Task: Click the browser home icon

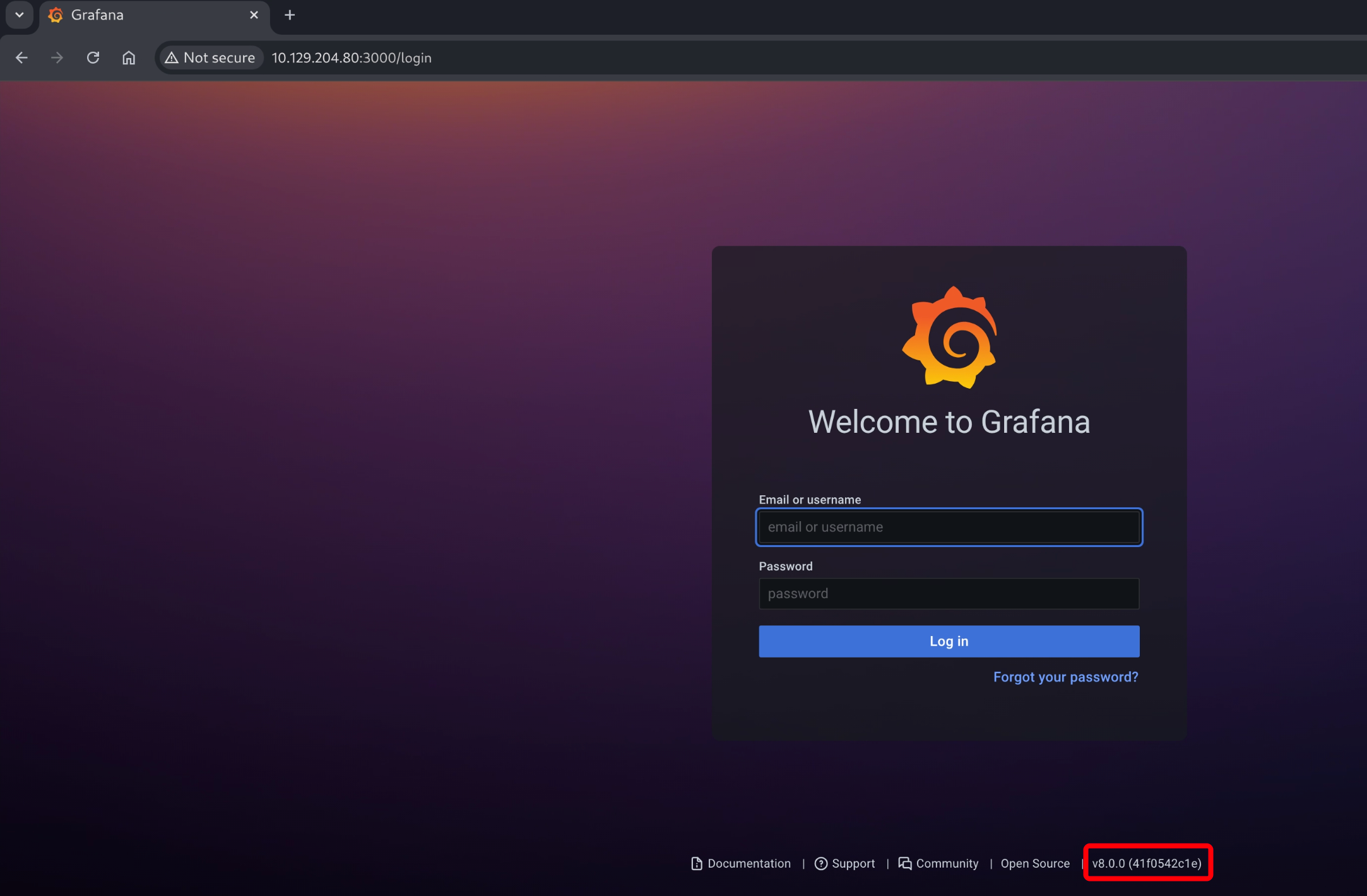Action: point(129,58)
